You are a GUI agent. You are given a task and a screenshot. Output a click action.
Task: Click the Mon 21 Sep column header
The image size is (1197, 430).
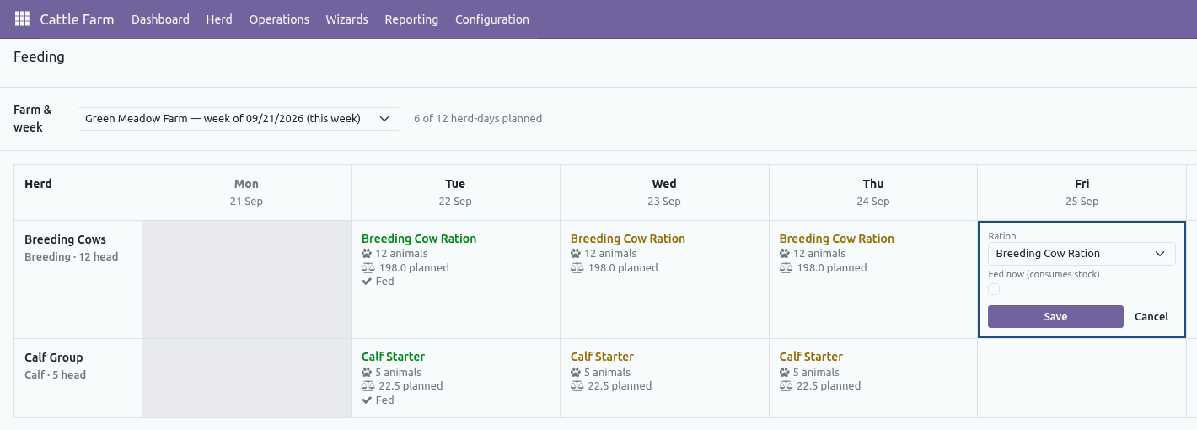(247, 192)
